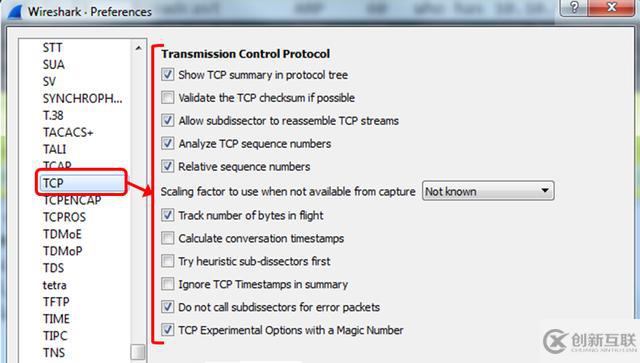This screenshot has height=363, width=640.
Task: Uncheck Do not call subdissectors for error packets
Action: click(x=167, y=307)
